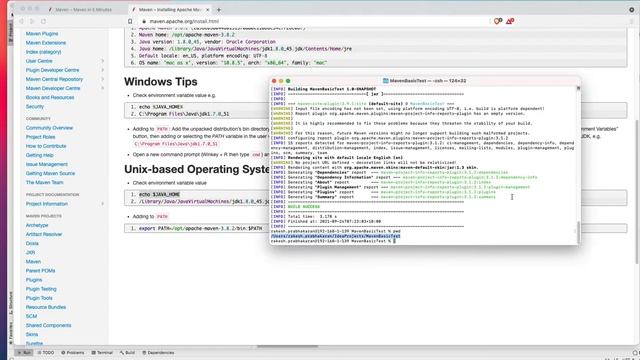
Task: Open the TODO tool window tab
Action: coord(46,352)
